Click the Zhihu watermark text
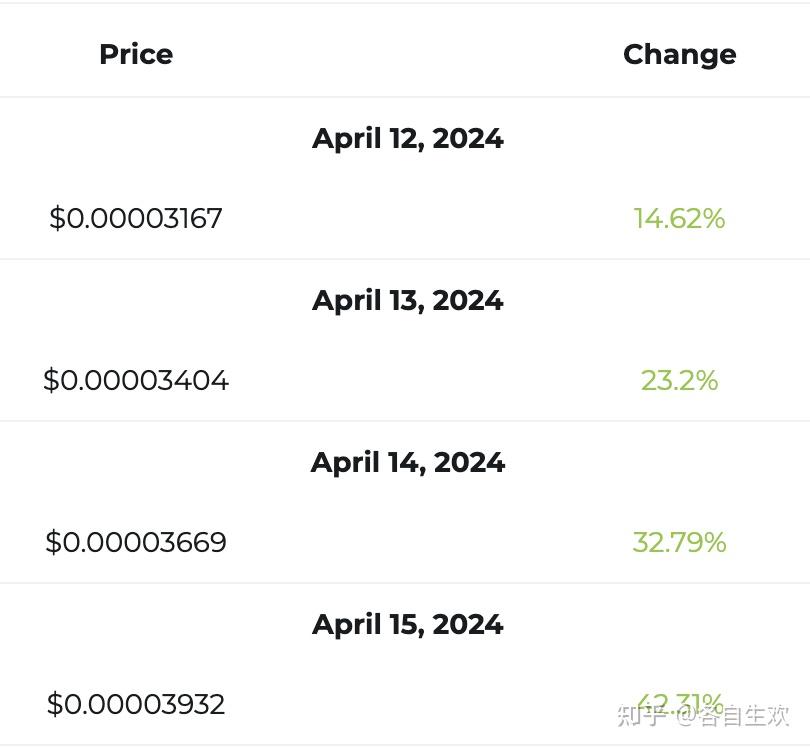Image resolution: width=810 pixels, height=748 pixels. click(x=703, y=715)
